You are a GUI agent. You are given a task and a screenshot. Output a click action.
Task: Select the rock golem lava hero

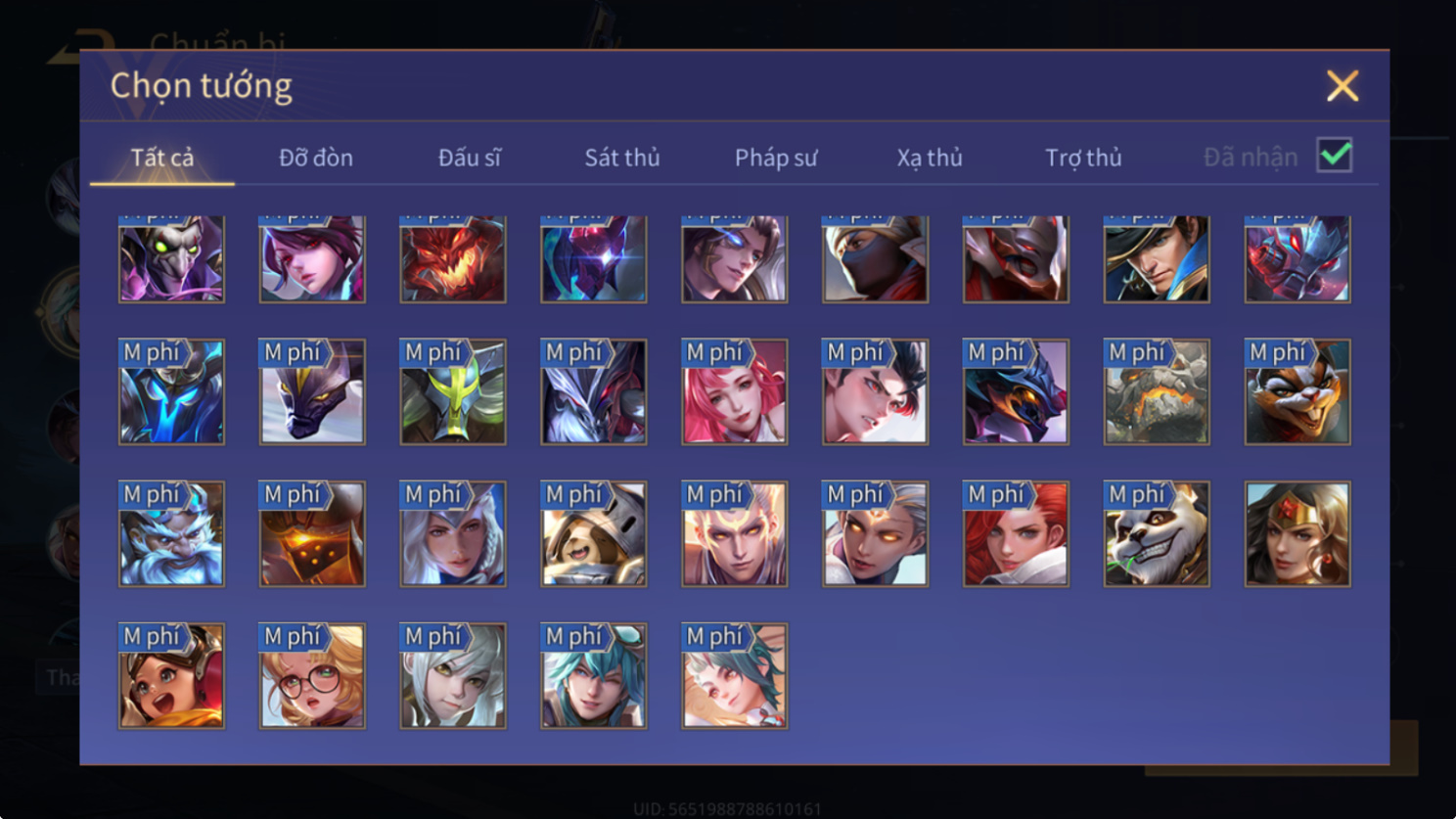(x=1157, y=392)
